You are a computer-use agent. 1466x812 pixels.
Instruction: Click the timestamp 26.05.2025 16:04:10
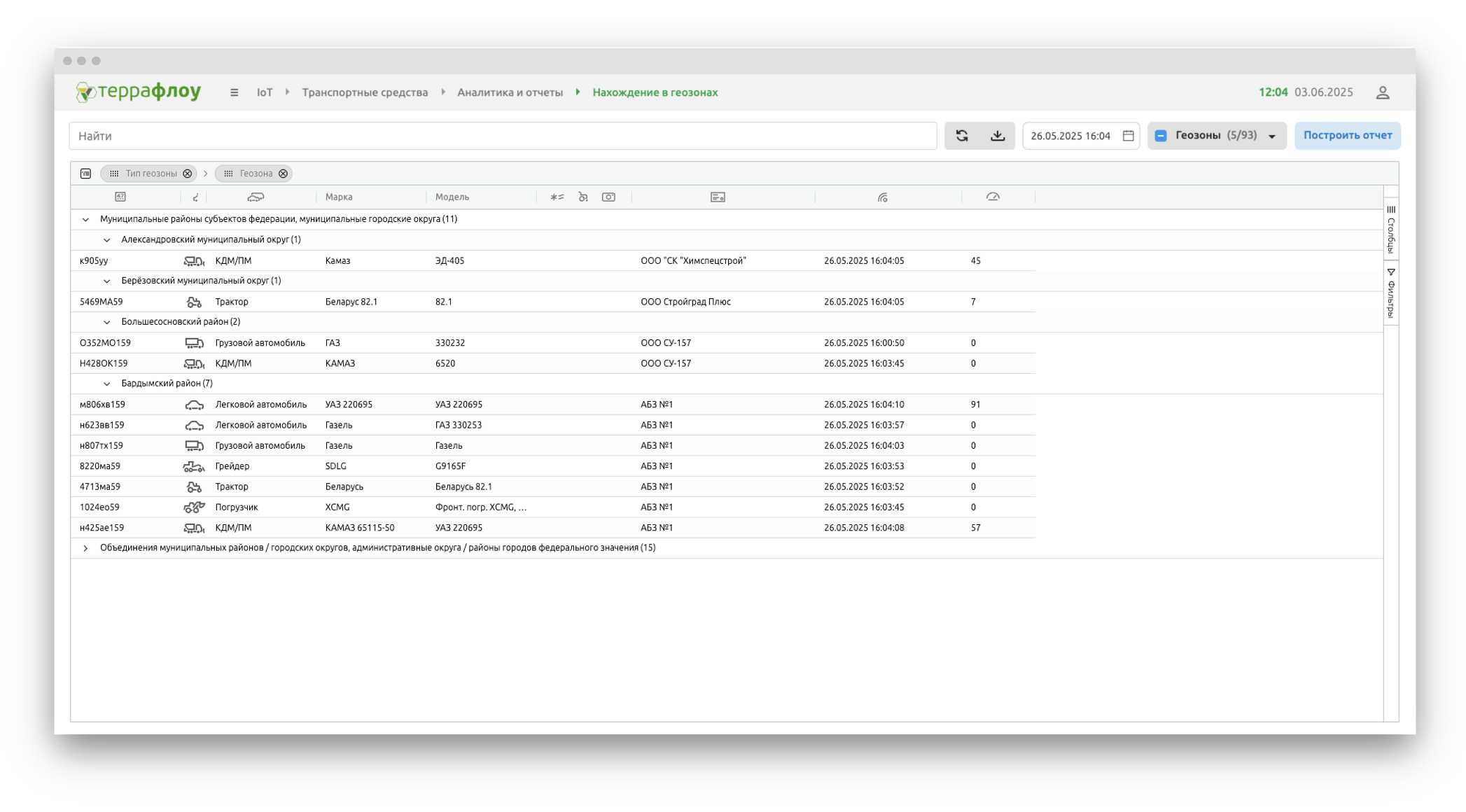click(x=864, y=405)
